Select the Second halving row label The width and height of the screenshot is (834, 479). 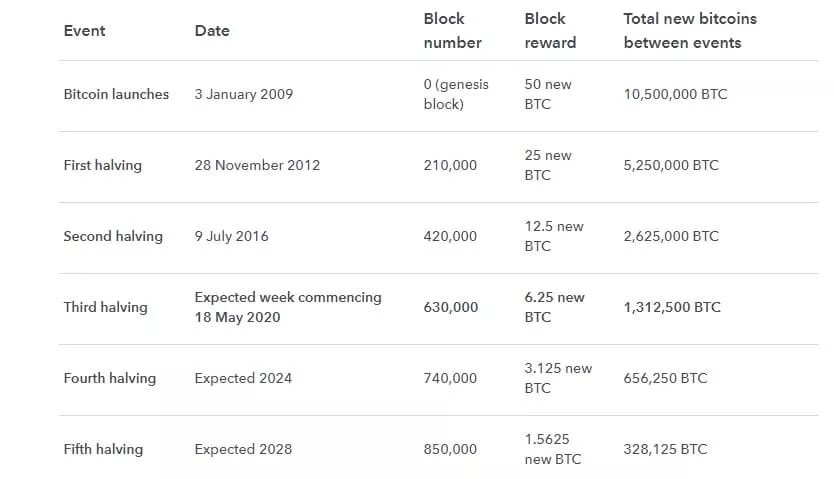[x=112, y=236]
